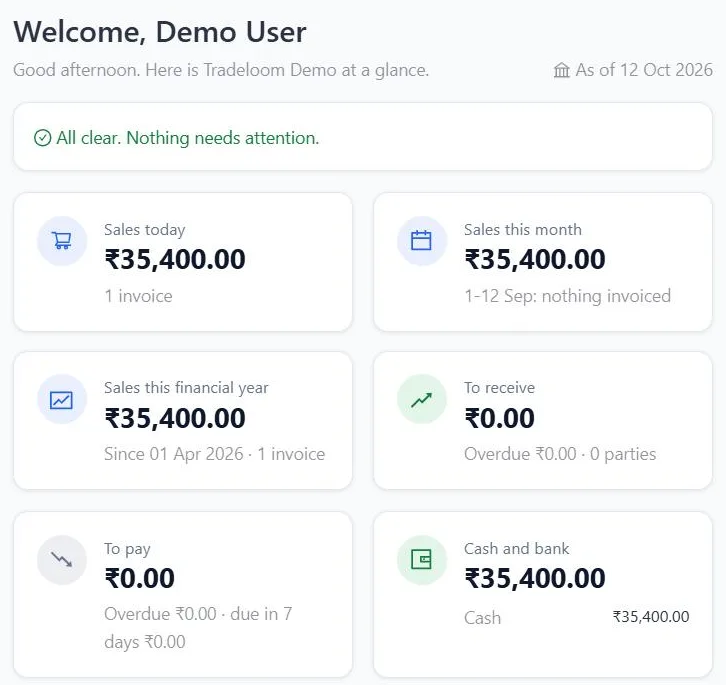Viewport: 726px width, 685px height.
Task: Click the large ₹35,400.00 under Cash and bank
Action: 535,578
